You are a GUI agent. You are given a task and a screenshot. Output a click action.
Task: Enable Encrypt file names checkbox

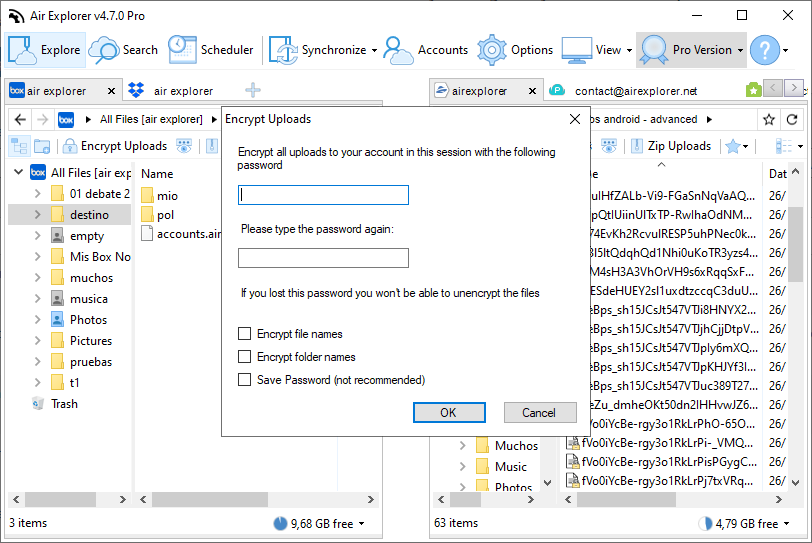coord(244,334)
